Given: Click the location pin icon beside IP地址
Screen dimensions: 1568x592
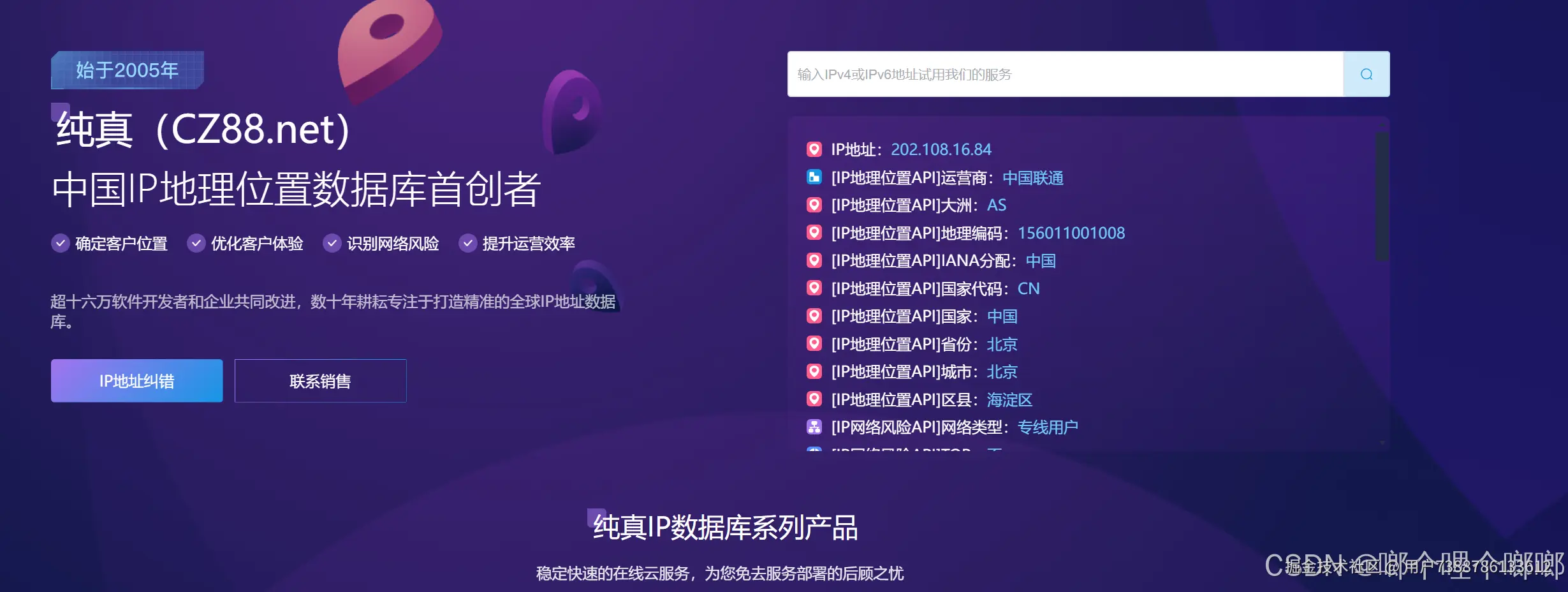Looking at the screenshot, I should coord(814,149).
